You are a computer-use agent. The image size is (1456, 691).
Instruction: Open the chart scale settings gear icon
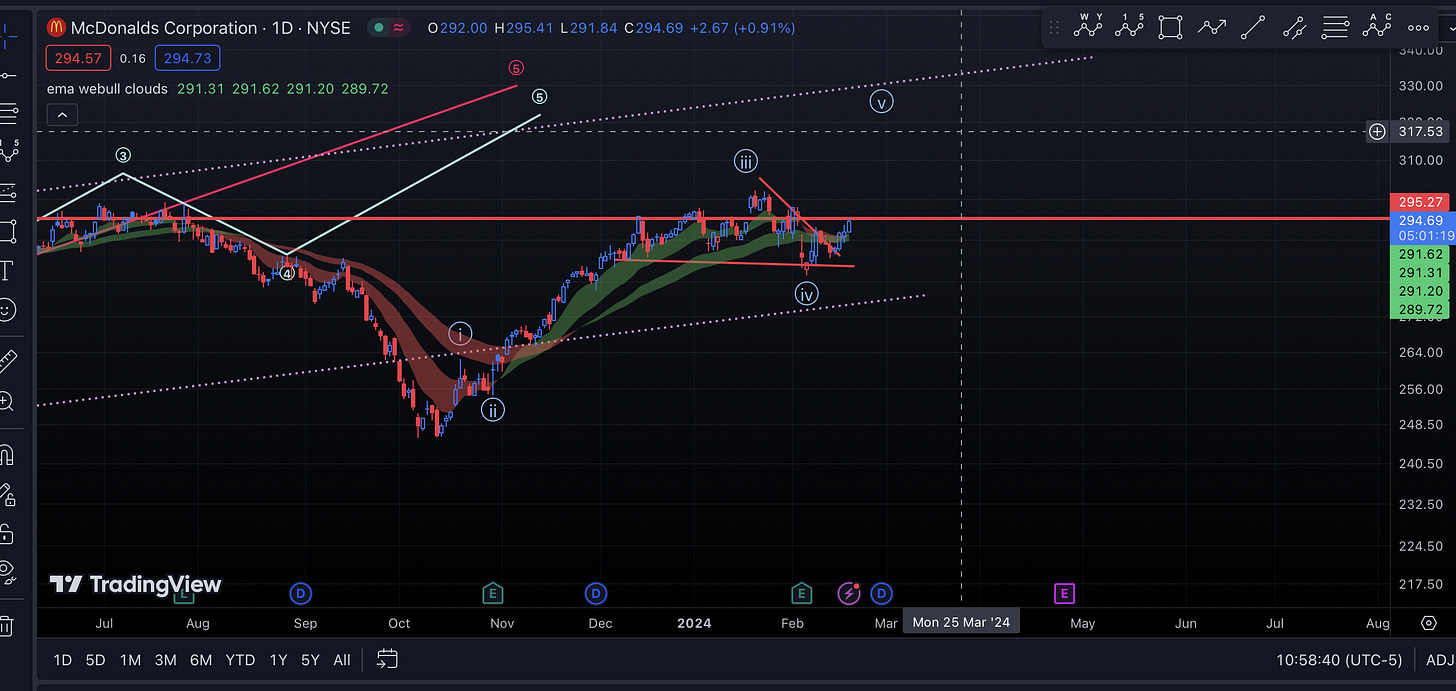coord(1428,623)
